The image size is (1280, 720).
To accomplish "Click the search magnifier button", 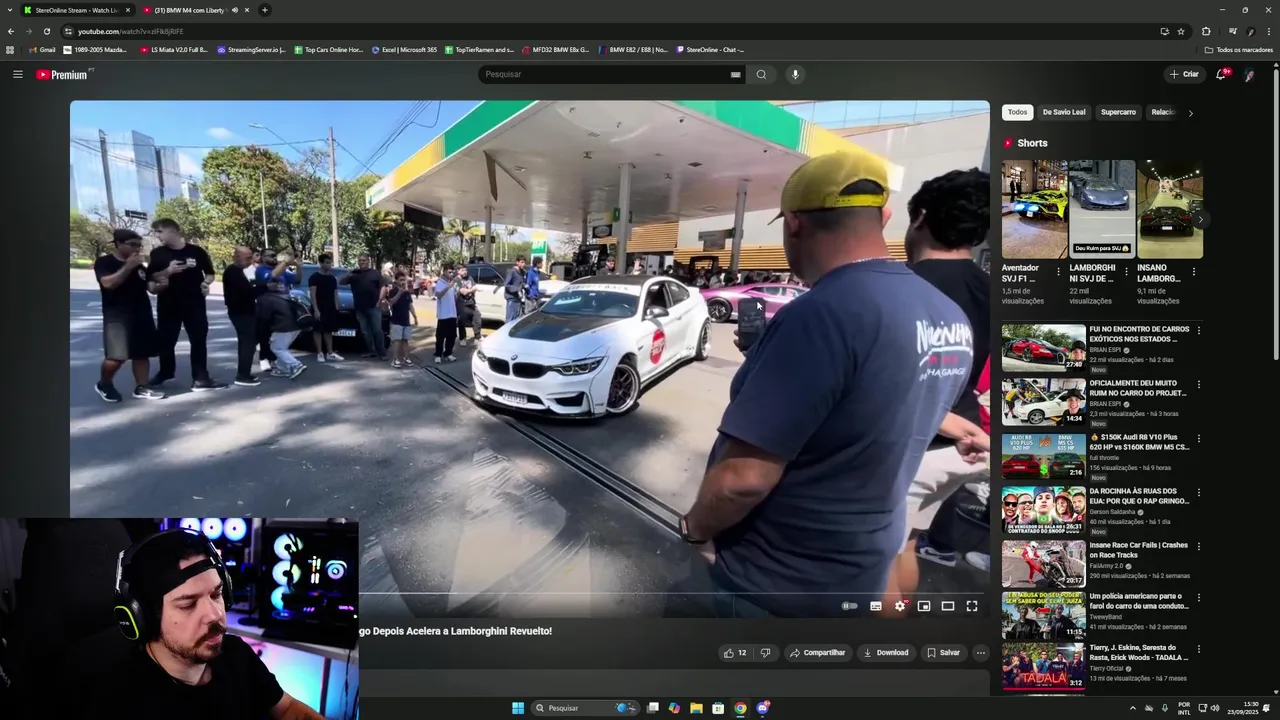I will click(x=761, y=74).
